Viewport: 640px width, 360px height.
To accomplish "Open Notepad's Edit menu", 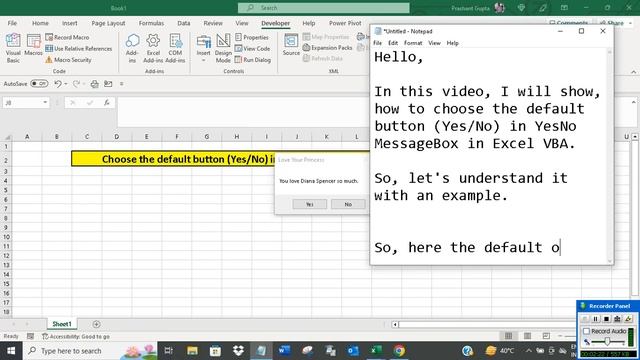I will click(393, 43).
